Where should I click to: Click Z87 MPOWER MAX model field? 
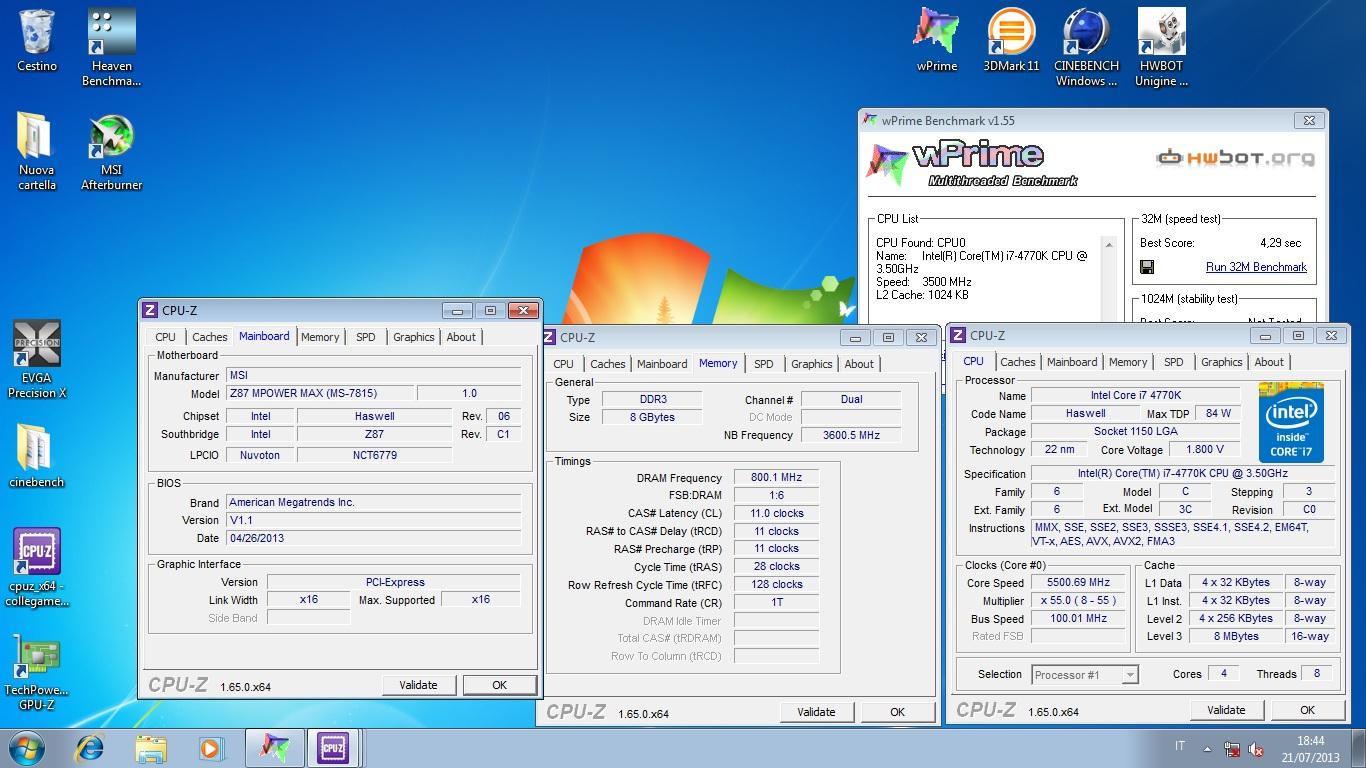319,394
